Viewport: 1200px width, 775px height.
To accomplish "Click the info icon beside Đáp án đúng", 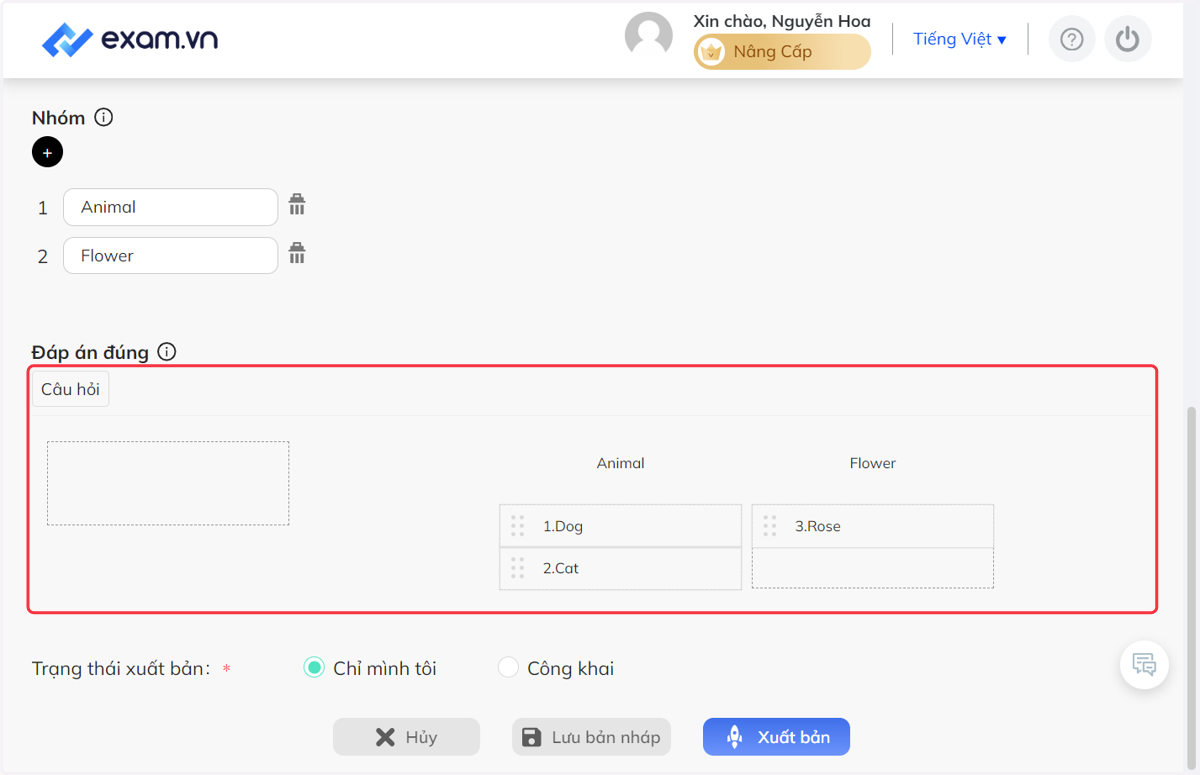I will (167, 352).
